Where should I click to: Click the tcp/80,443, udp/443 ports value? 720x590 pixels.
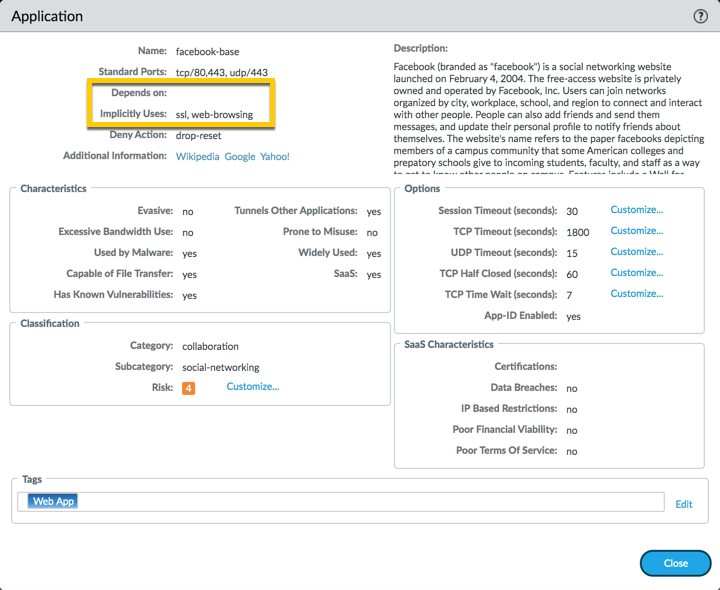[222, 73]
